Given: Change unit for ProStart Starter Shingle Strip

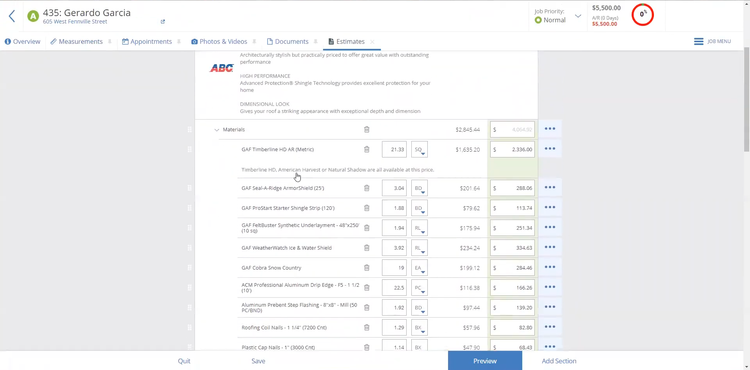Looking at the screenshot, I should pos(419,208).
